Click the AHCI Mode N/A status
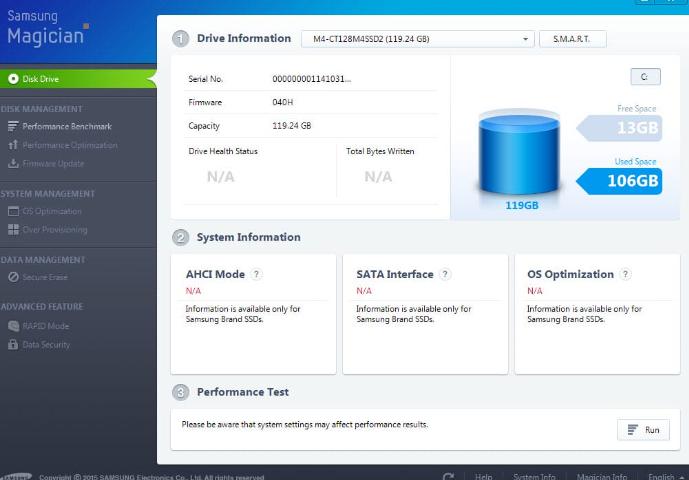689x480 pixels. tap(193, 291)
